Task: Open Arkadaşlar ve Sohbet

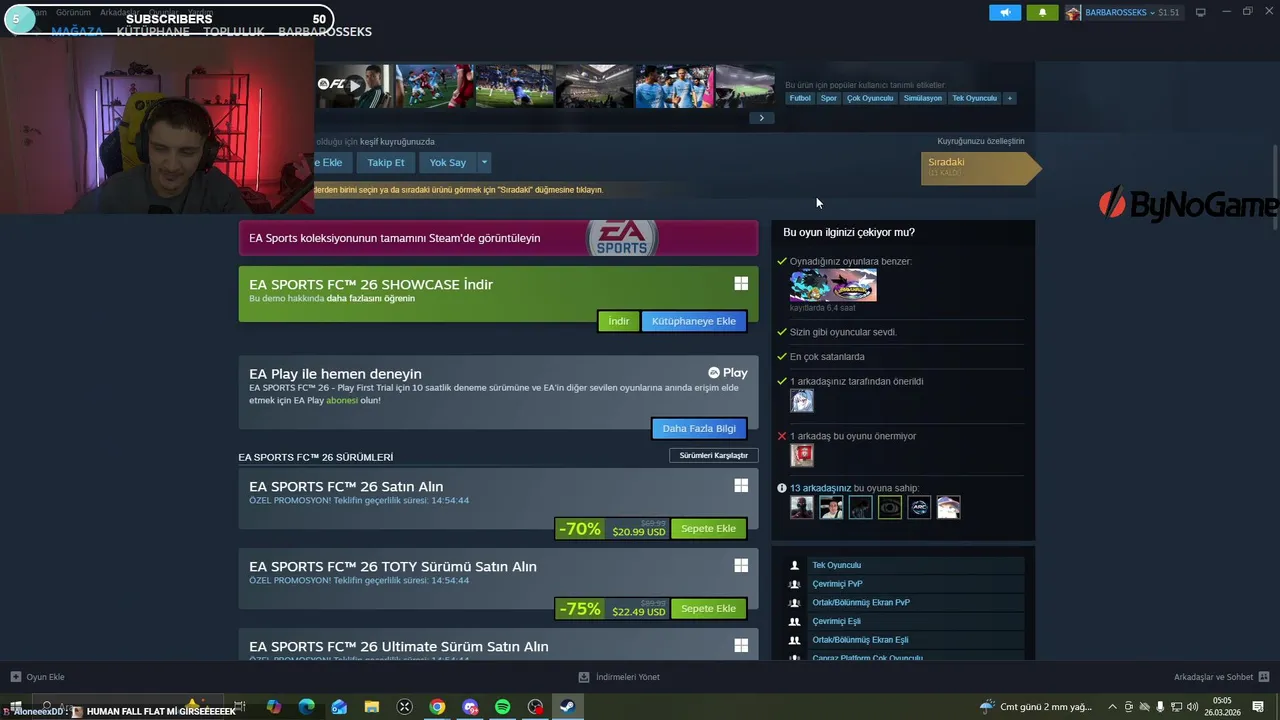Action: (1221, 677)
